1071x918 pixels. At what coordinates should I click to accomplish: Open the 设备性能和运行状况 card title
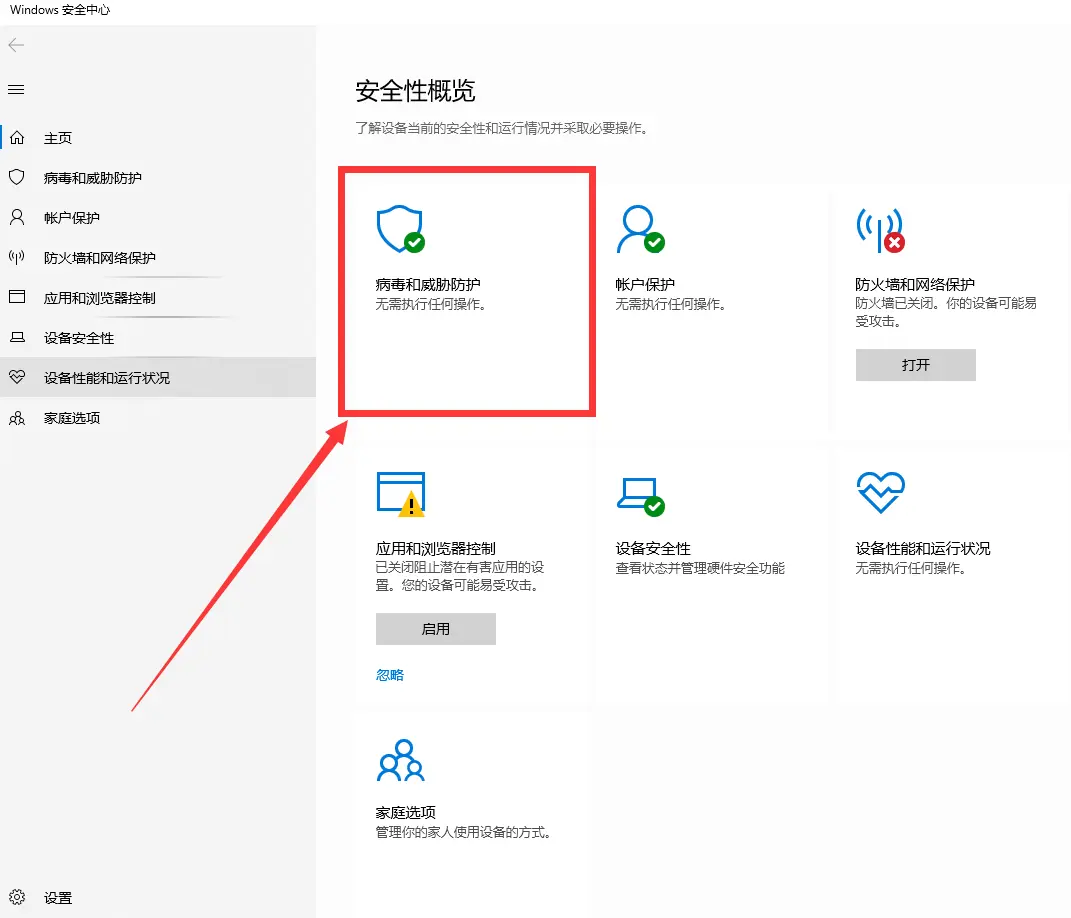(x=923, y=548)
